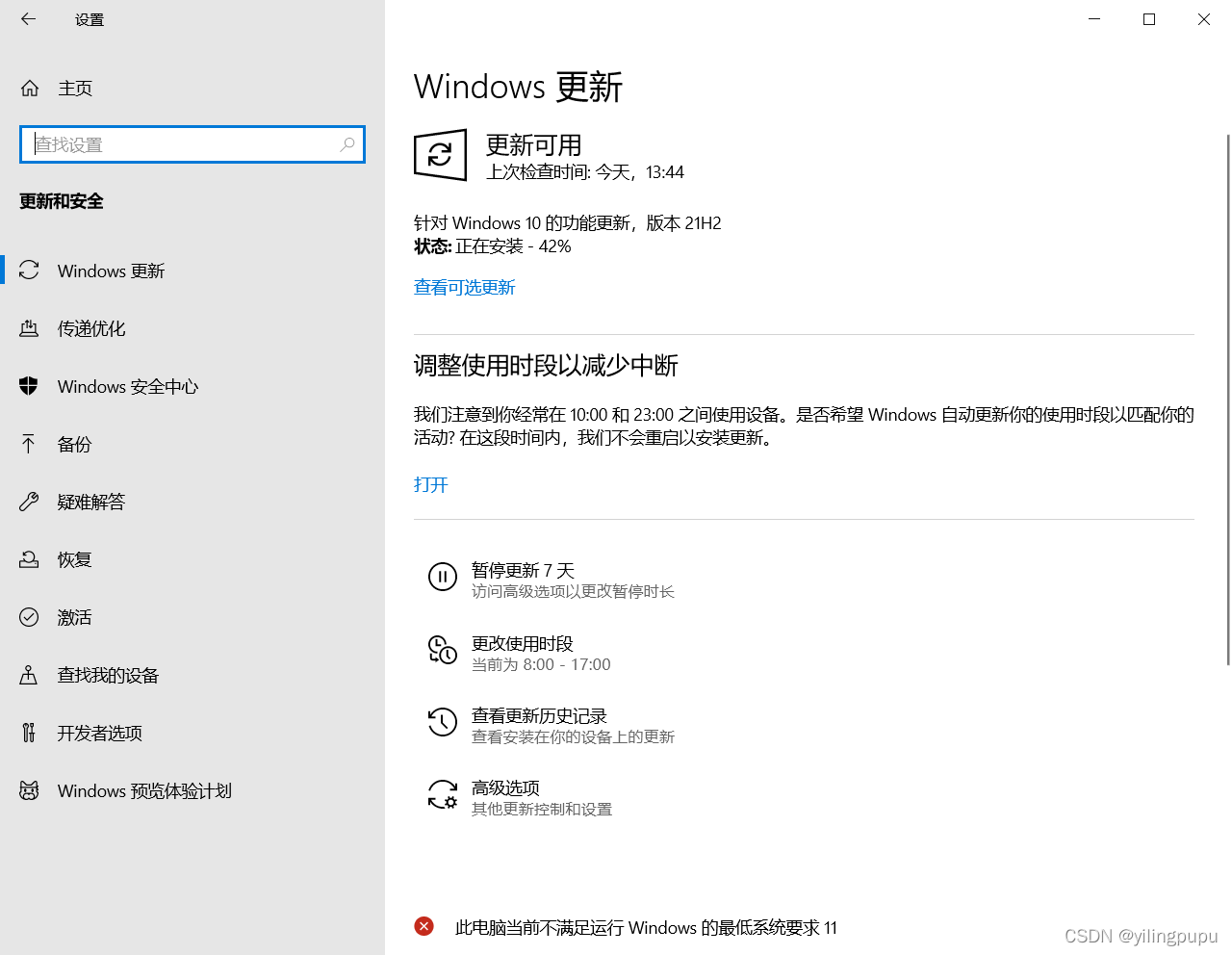Click the 上次检查时间: 今天, 13:44 text
The height and width of the screenshot is (955, 1232).
[585, 172]
